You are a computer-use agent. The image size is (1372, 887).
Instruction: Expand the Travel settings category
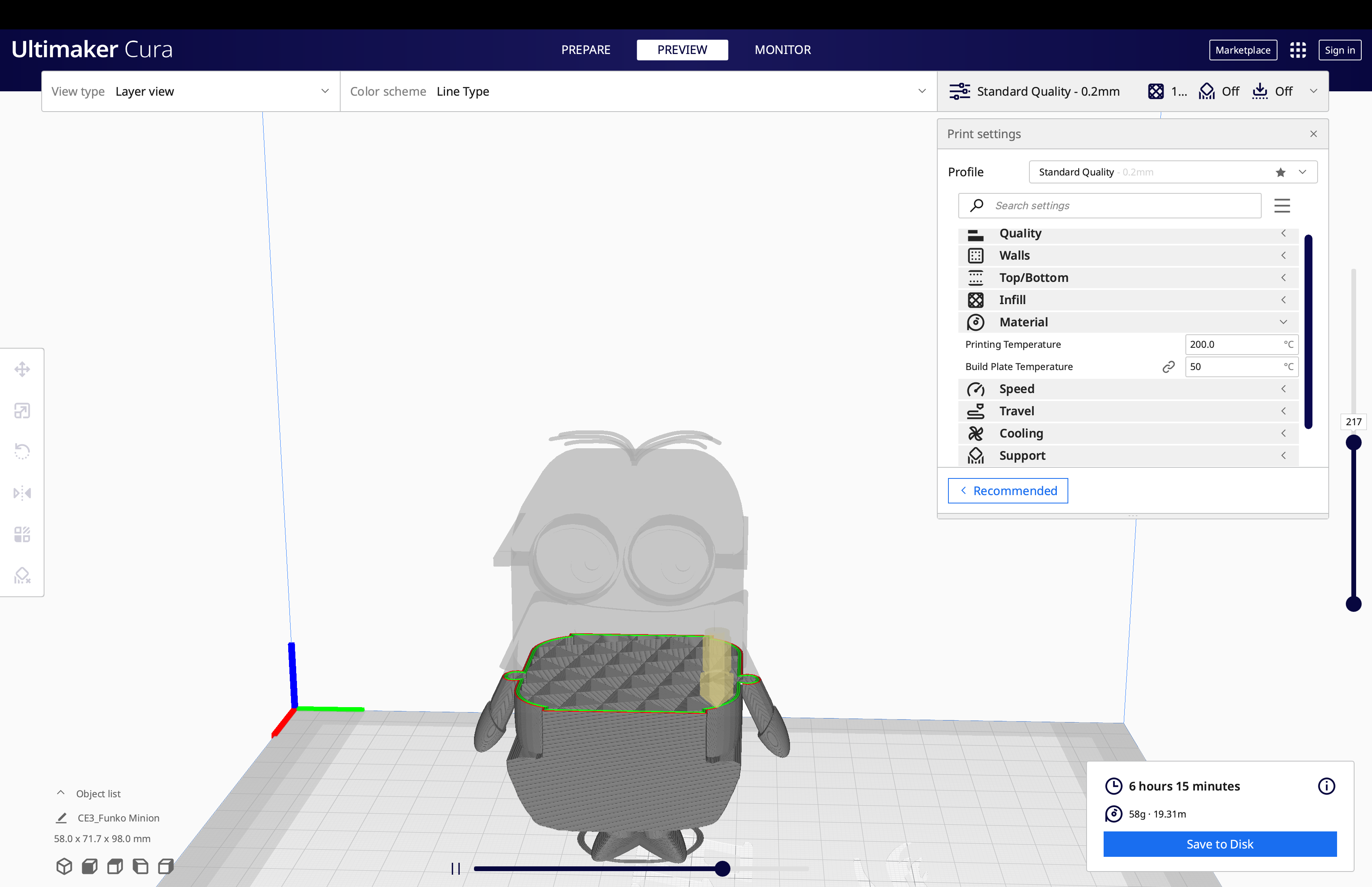(x=1128, y=411)
